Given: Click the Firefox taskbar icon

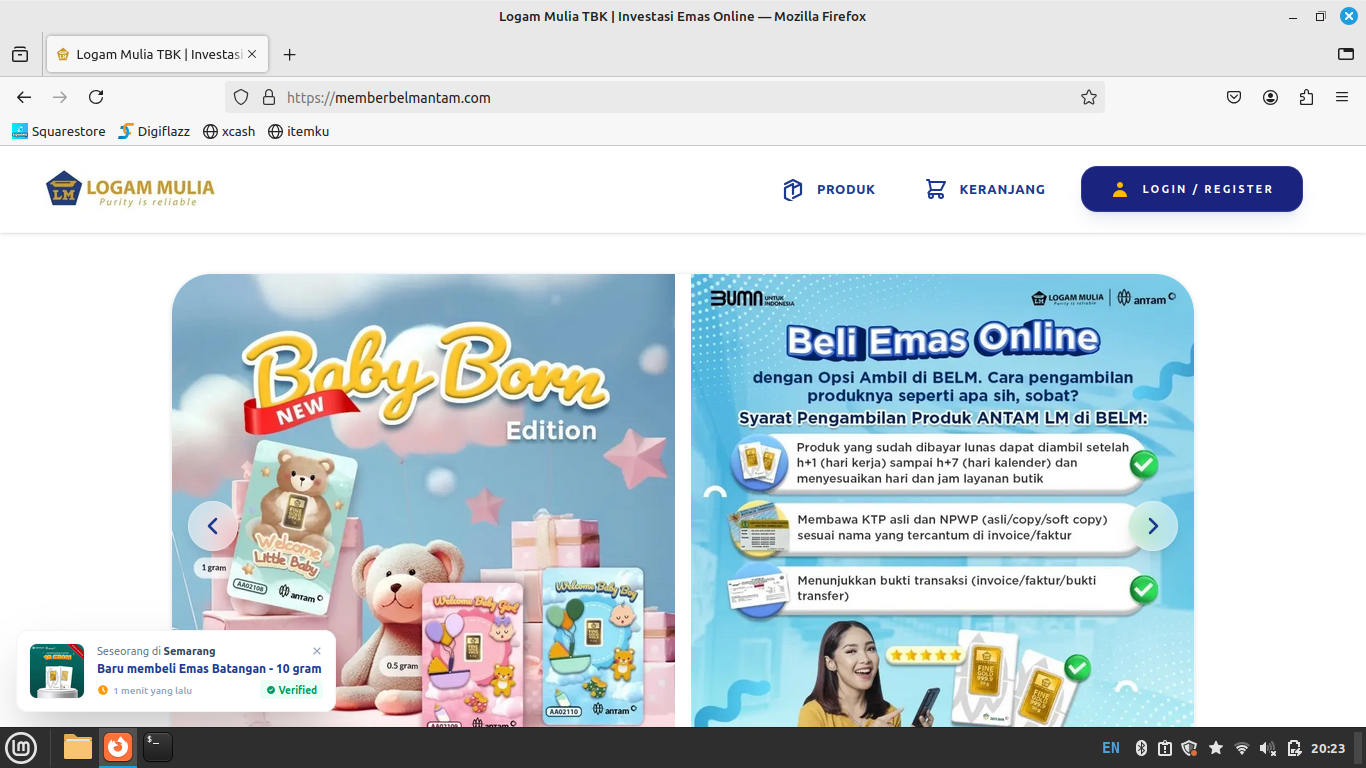Looking at the screenshot, I should 118,747.
